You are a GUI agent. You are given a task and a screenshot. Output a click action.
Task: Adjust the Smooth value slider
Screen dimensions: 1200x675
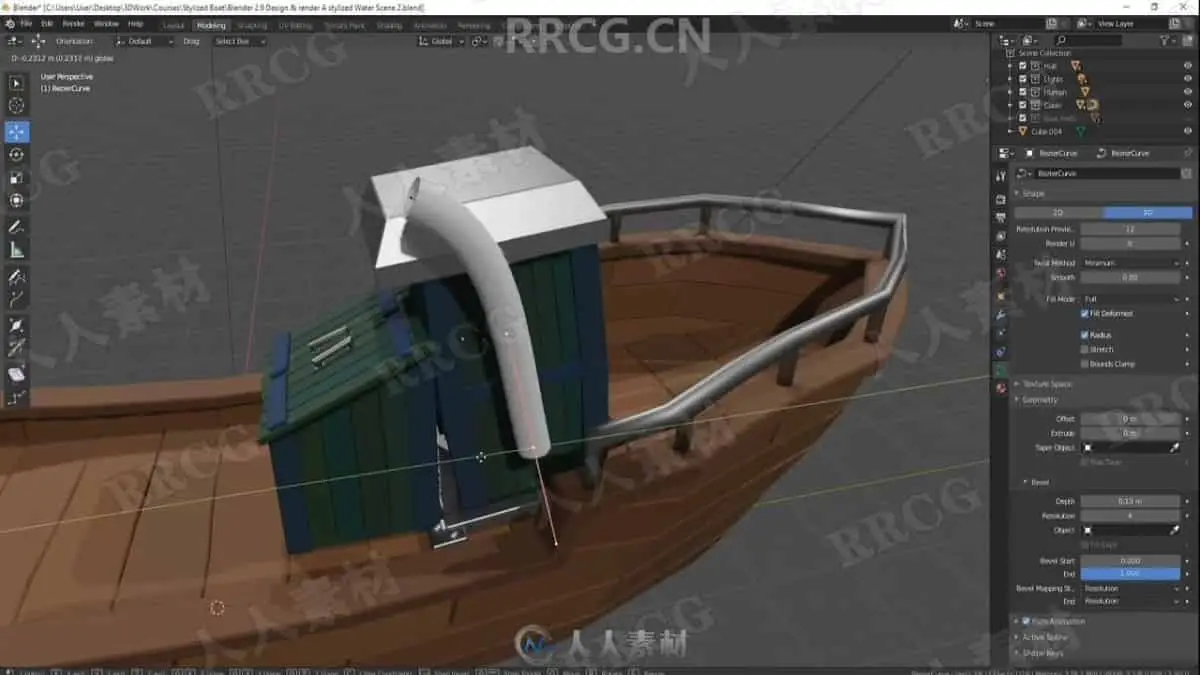[x=1130, y=277]
